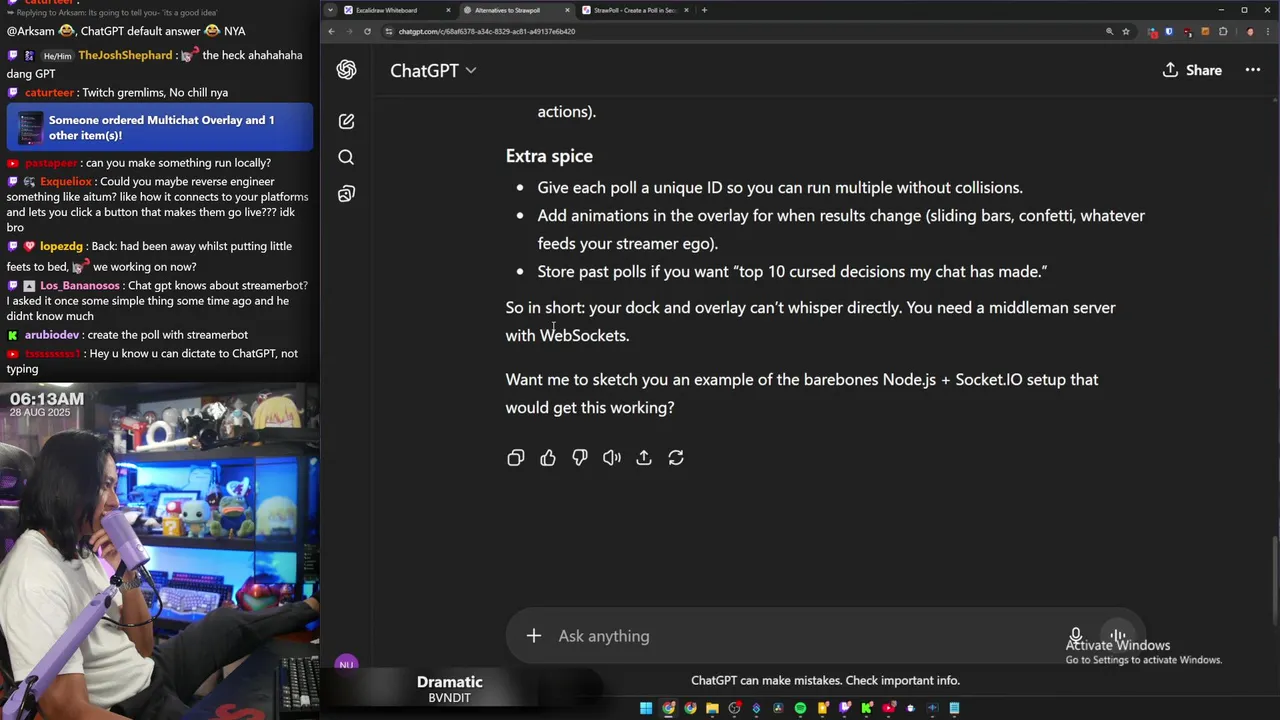Play the response aloud with the speaker icon
1280x720 pixels.
tap(612, 457)
